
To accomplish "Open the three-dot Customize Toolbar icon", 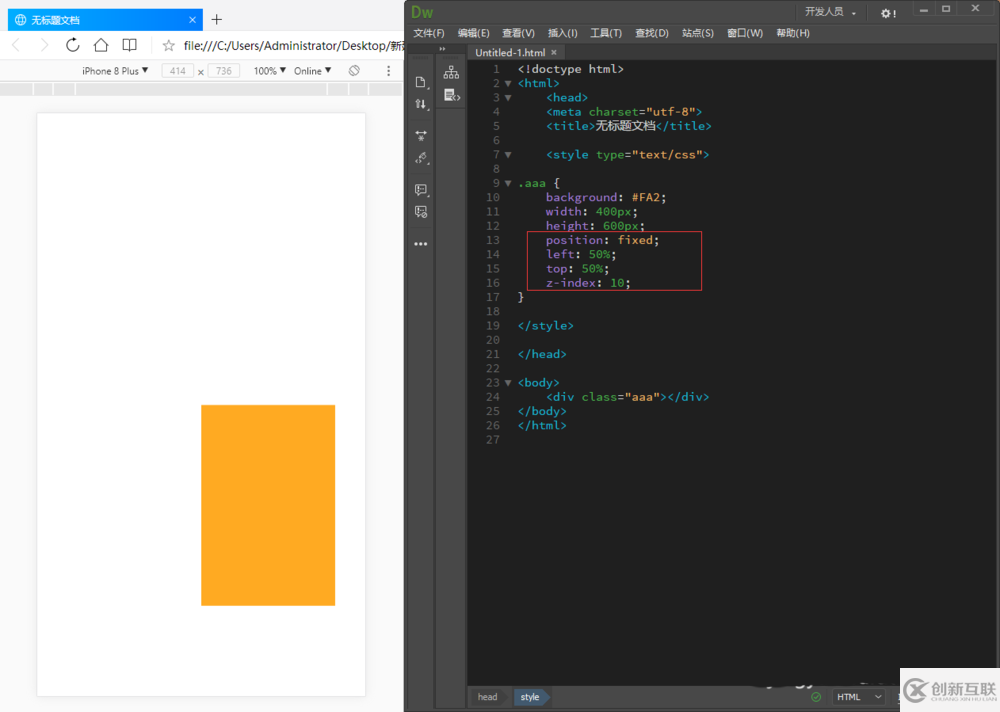I will coord(421,244).
